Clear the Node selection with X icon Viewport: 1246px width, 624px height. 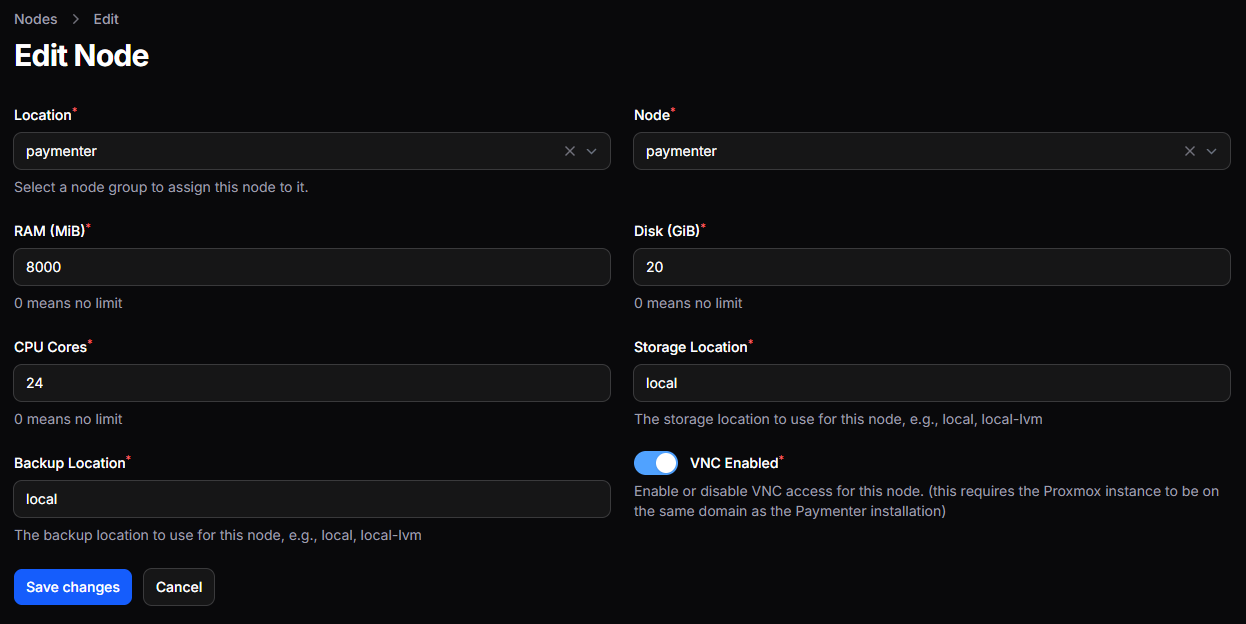pos(1190,151)
